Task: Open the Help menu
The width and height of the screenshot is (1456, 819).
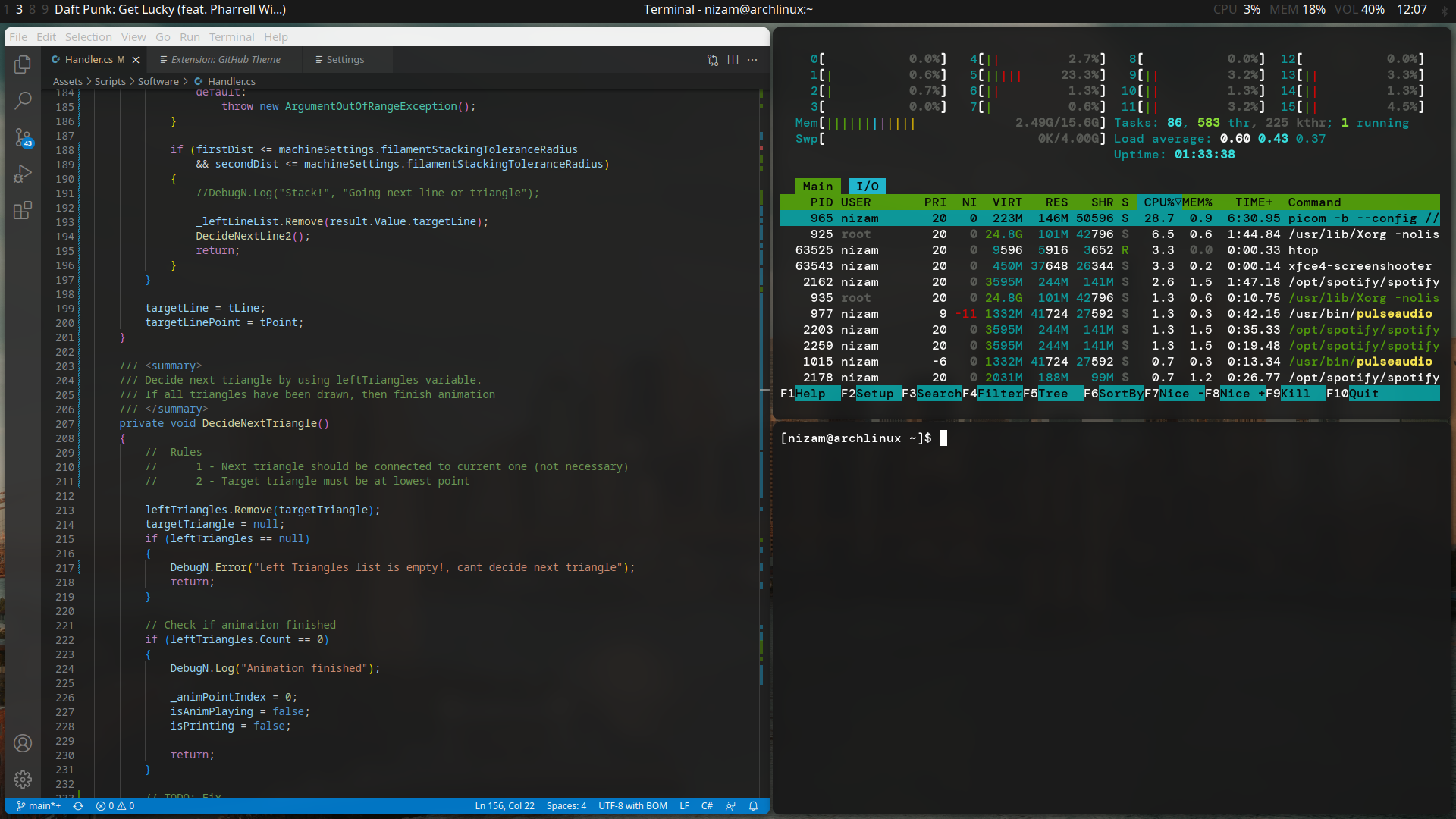Action: tap(276, 37)
